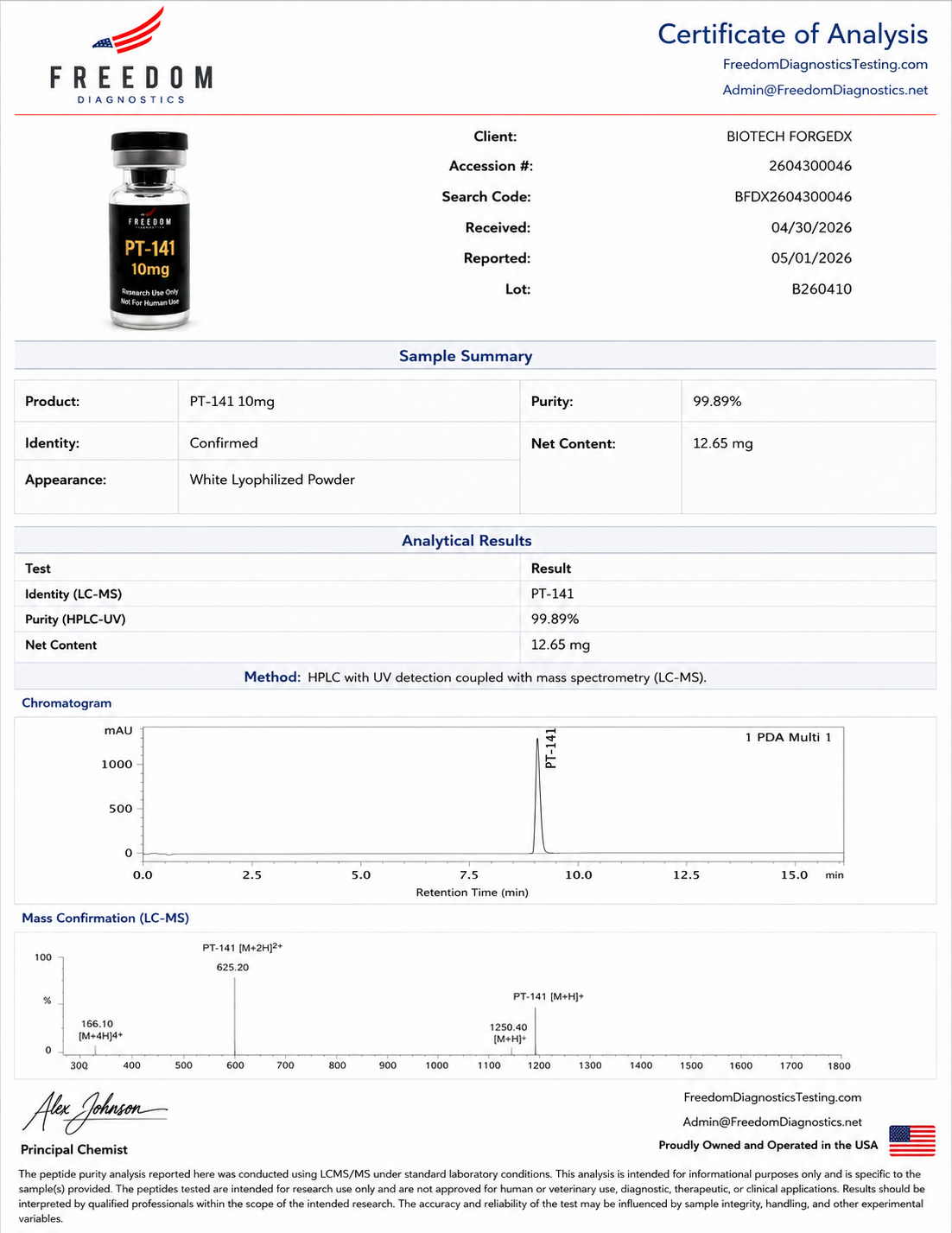Click the Mass Confirmation (LC-MS) label
Screen dimensions: 952x1233
pos(105,918)
